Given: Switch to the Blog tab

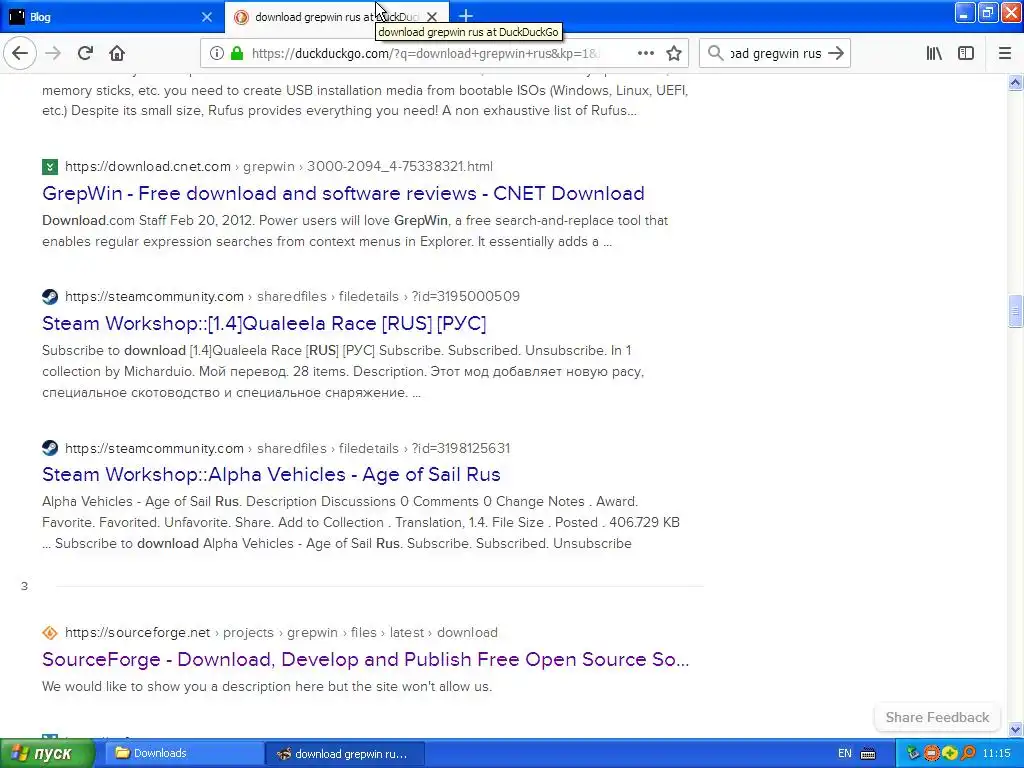Looking at the screenshot, I should tap(112, 17).
